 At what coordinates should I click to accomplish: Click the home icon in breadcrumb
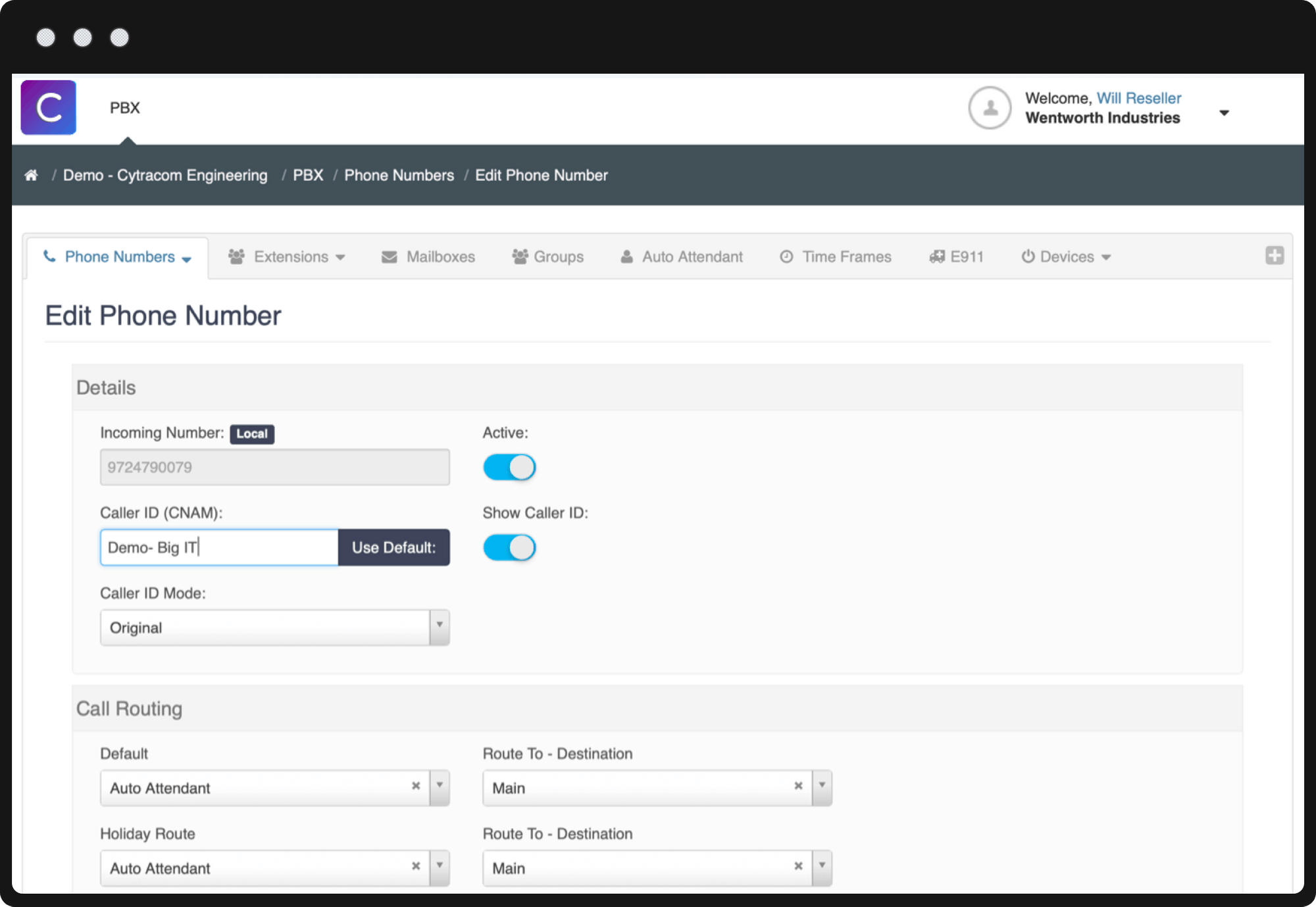[x=31, y=175]
